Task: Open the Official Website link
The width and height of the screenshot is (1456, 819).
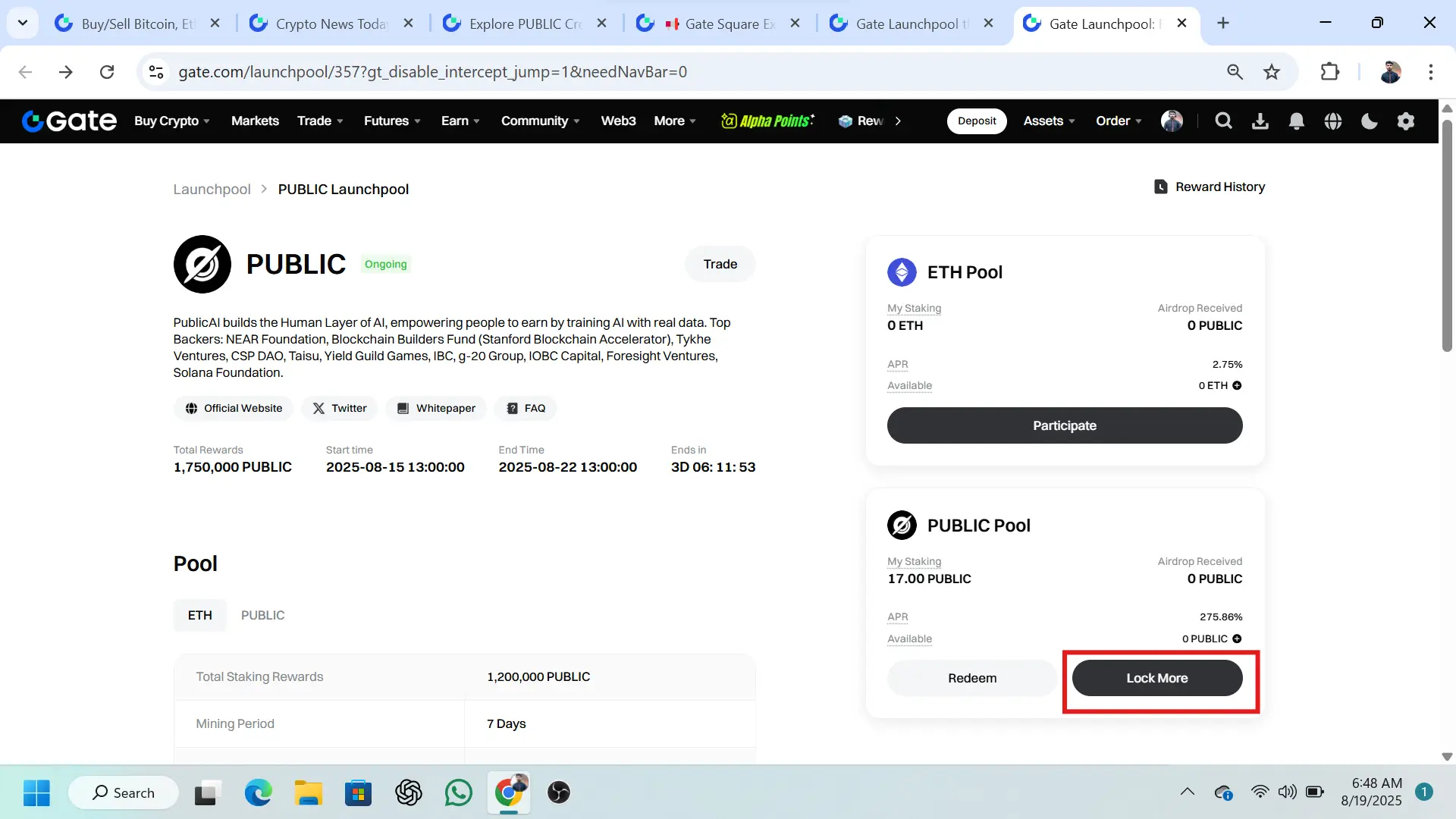Action: point(234,408)
